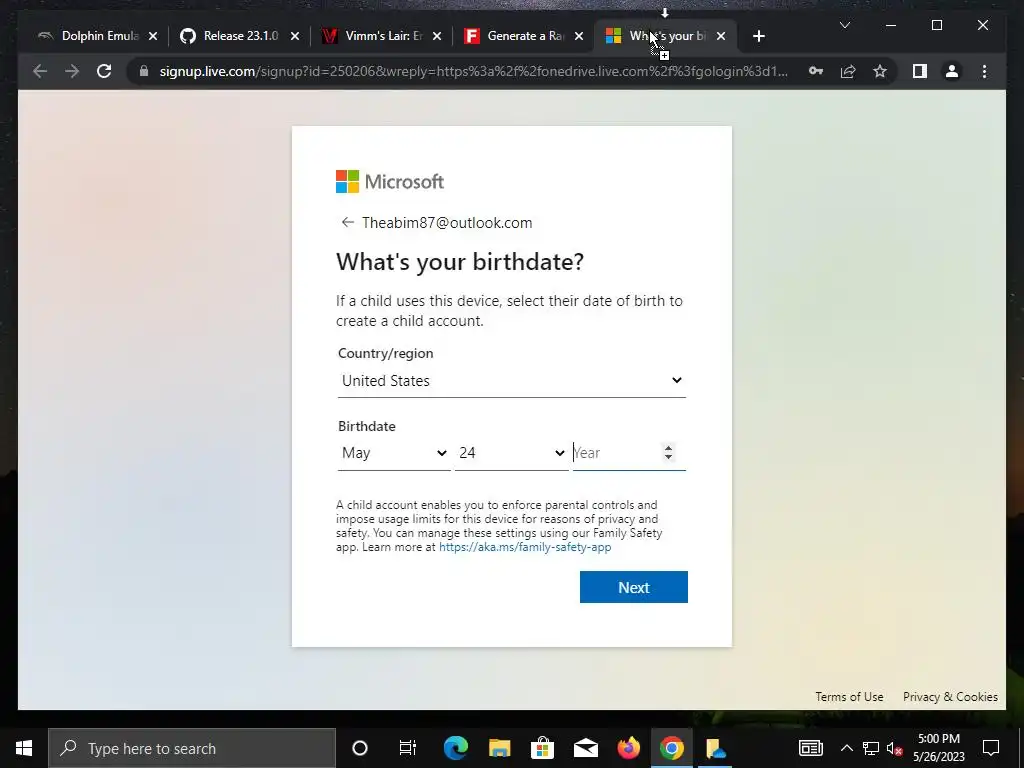Open the Windows Start menu
Viewport: 1024px width, 768px height.
pyautogui.click(x=24, y=748)
